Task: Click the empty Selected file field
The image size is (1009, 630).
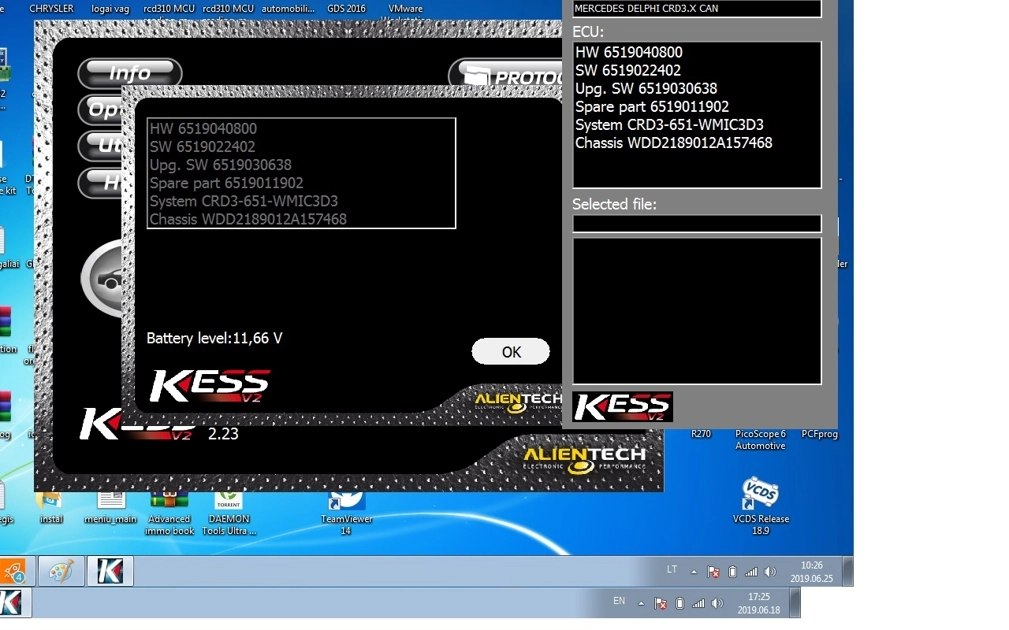Action: pos(697,223)
